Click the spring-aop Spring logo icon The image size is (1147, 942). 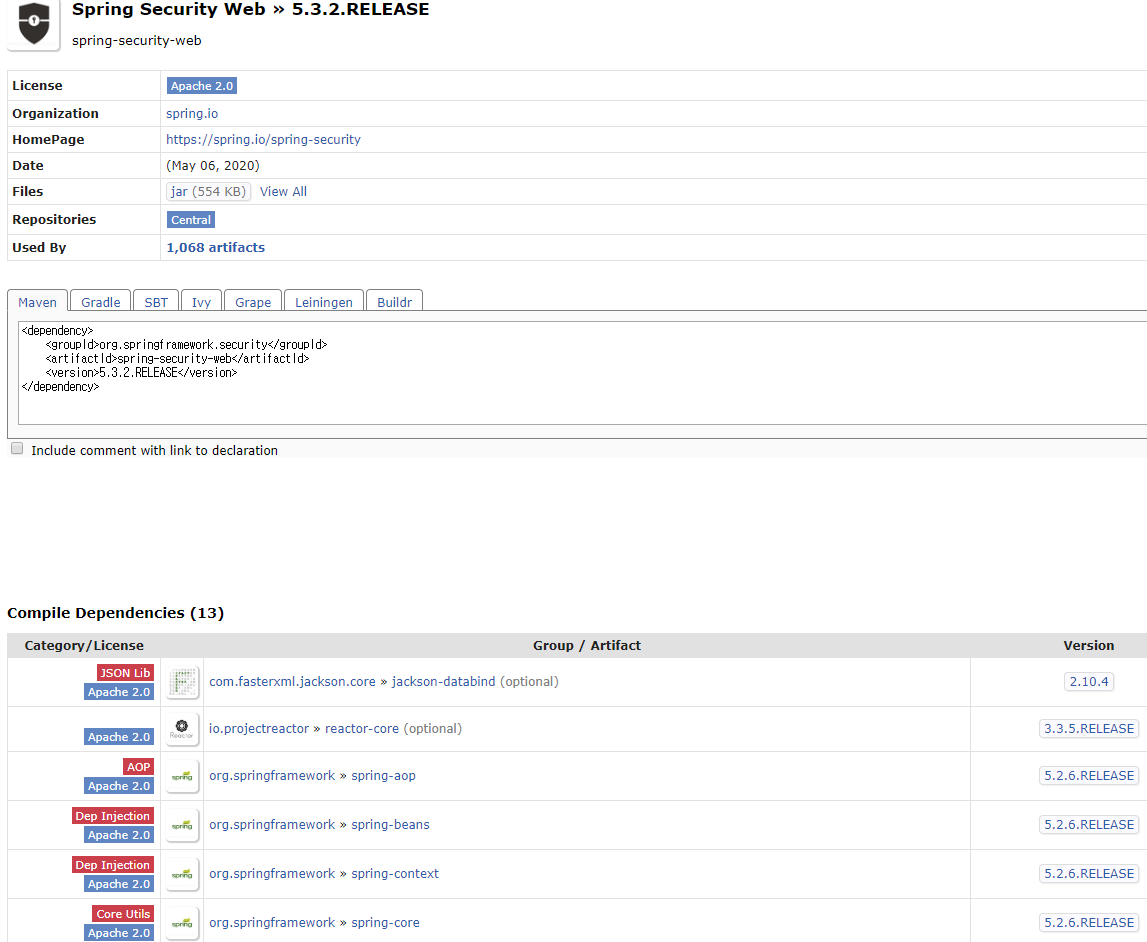coord(182,776)
